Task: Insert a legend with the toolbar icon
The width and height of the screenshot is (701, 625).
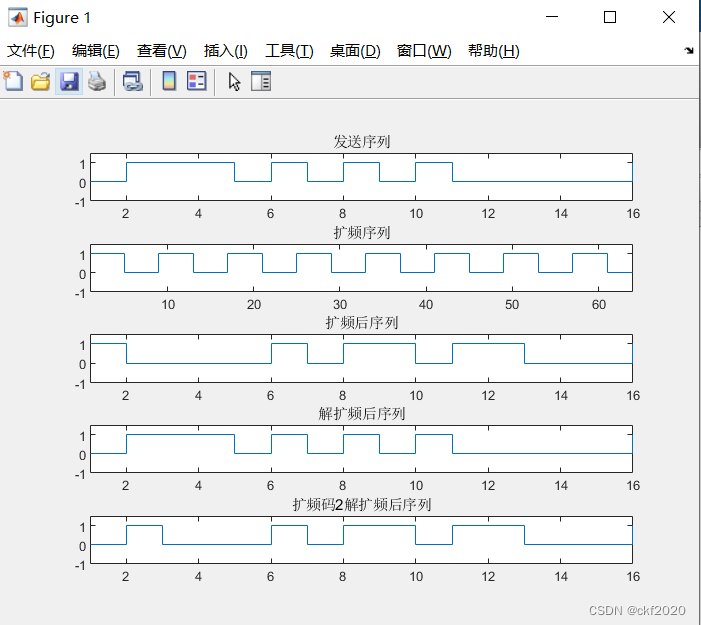Action: coord(197,81)
